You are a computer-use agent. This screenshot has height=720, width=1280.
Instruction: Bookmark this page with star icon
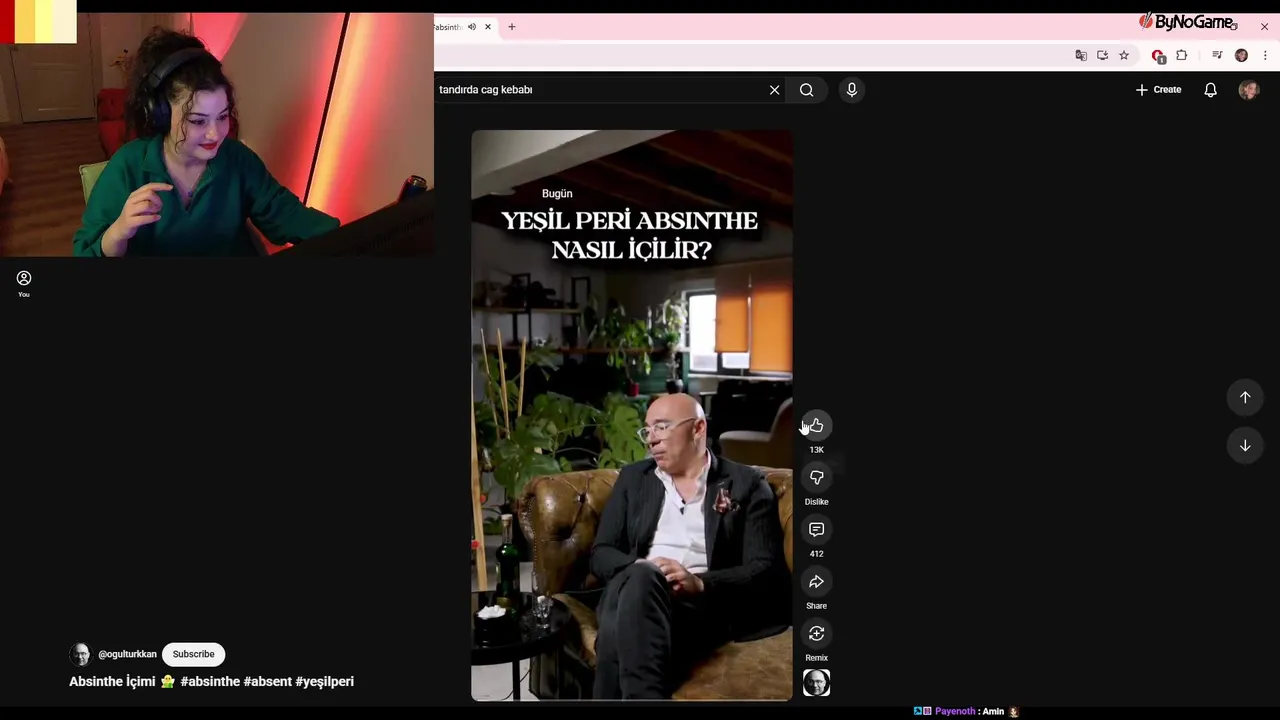point(1124,56)
